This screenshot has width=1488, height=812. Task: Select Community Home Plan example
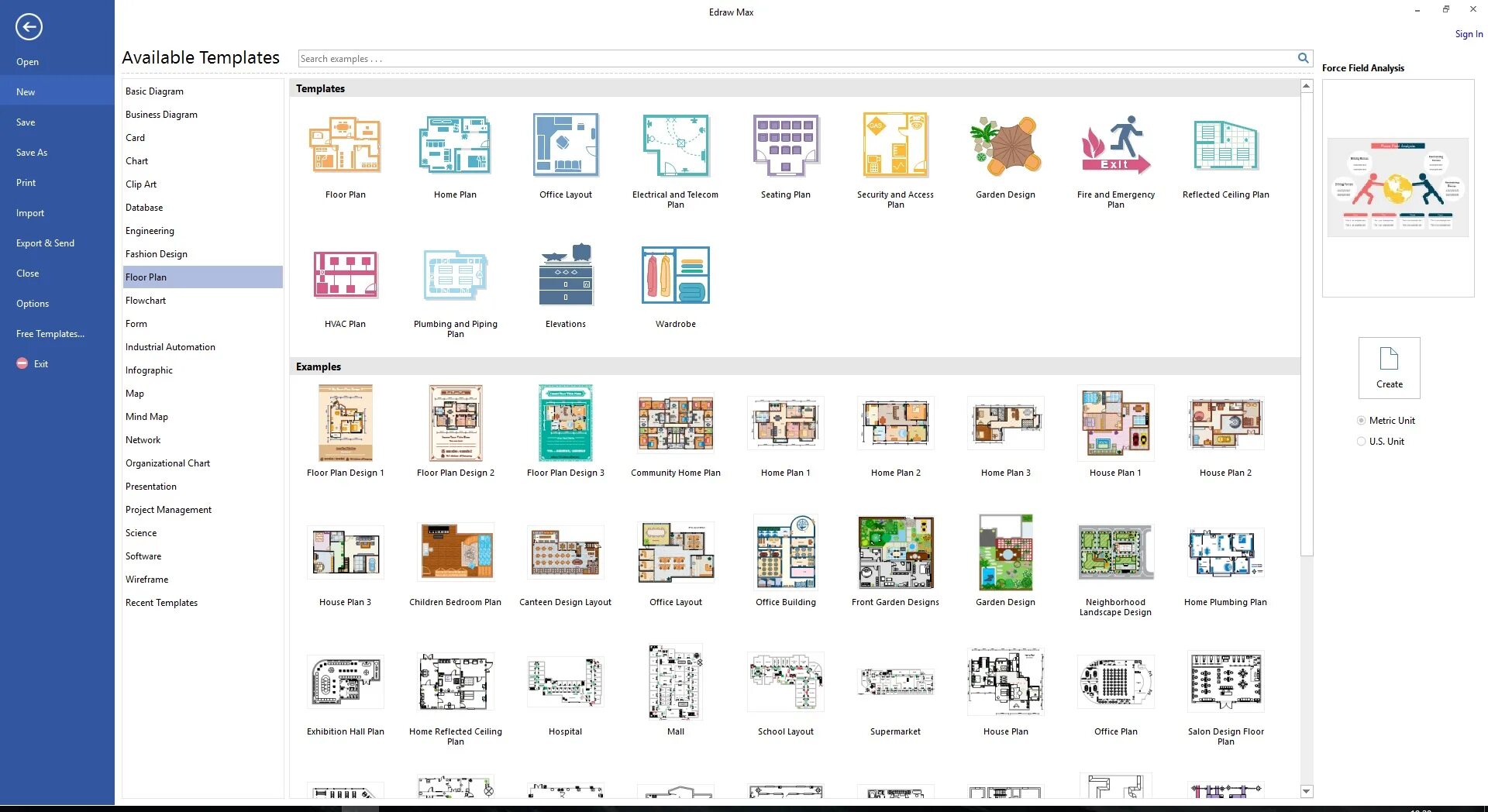point(676,423)
